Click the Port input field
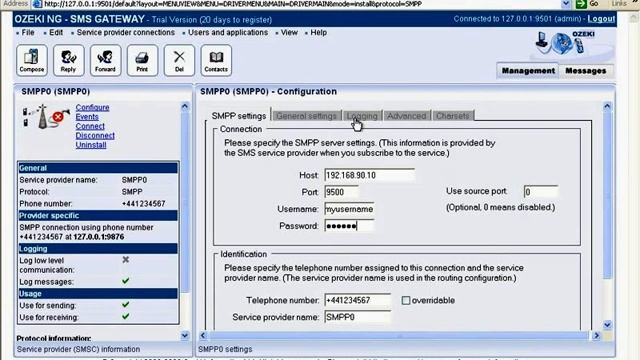This screenshot has width=640, height=360. point(342,192)
